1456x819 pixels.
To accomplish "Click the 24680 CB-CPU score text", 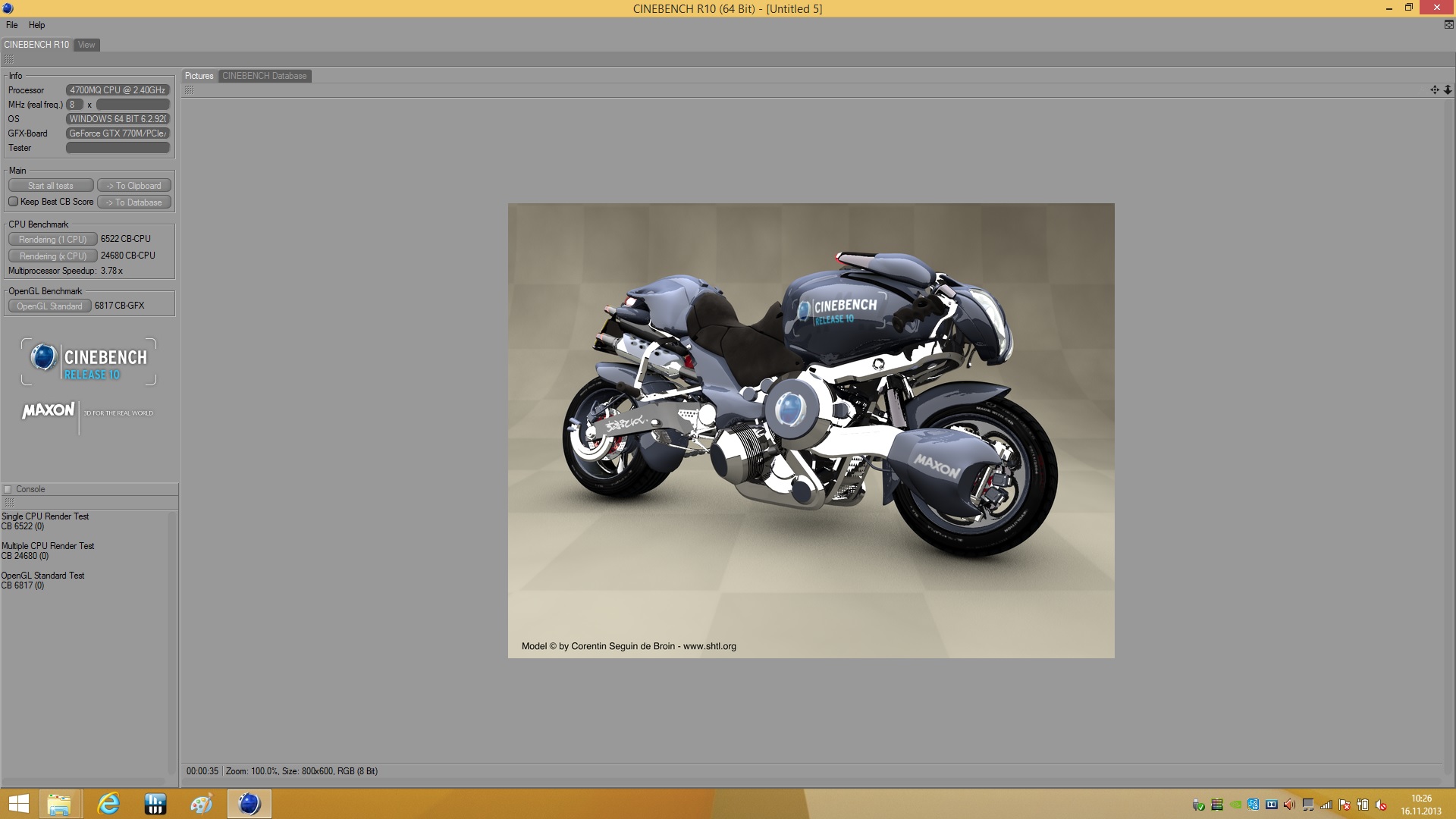I will 128,256.
